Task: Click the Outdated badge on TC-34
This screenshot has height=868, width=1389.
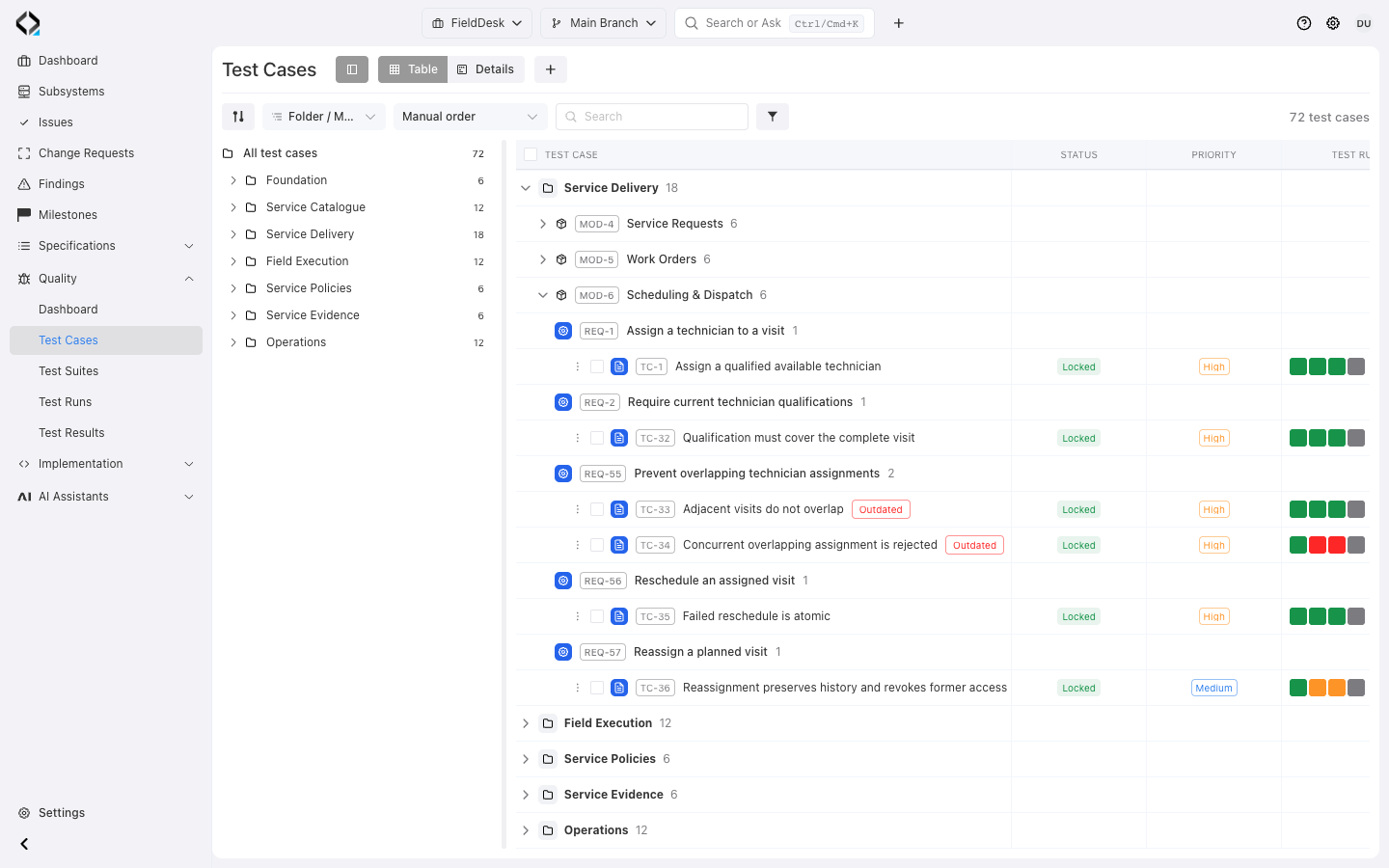Action: point(974,545)
